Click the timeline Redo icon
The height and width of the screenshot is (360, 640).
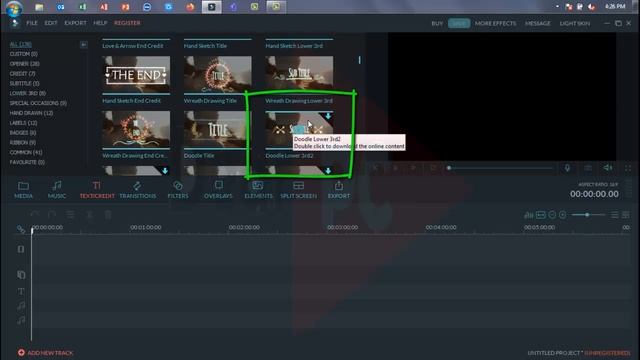52,214
